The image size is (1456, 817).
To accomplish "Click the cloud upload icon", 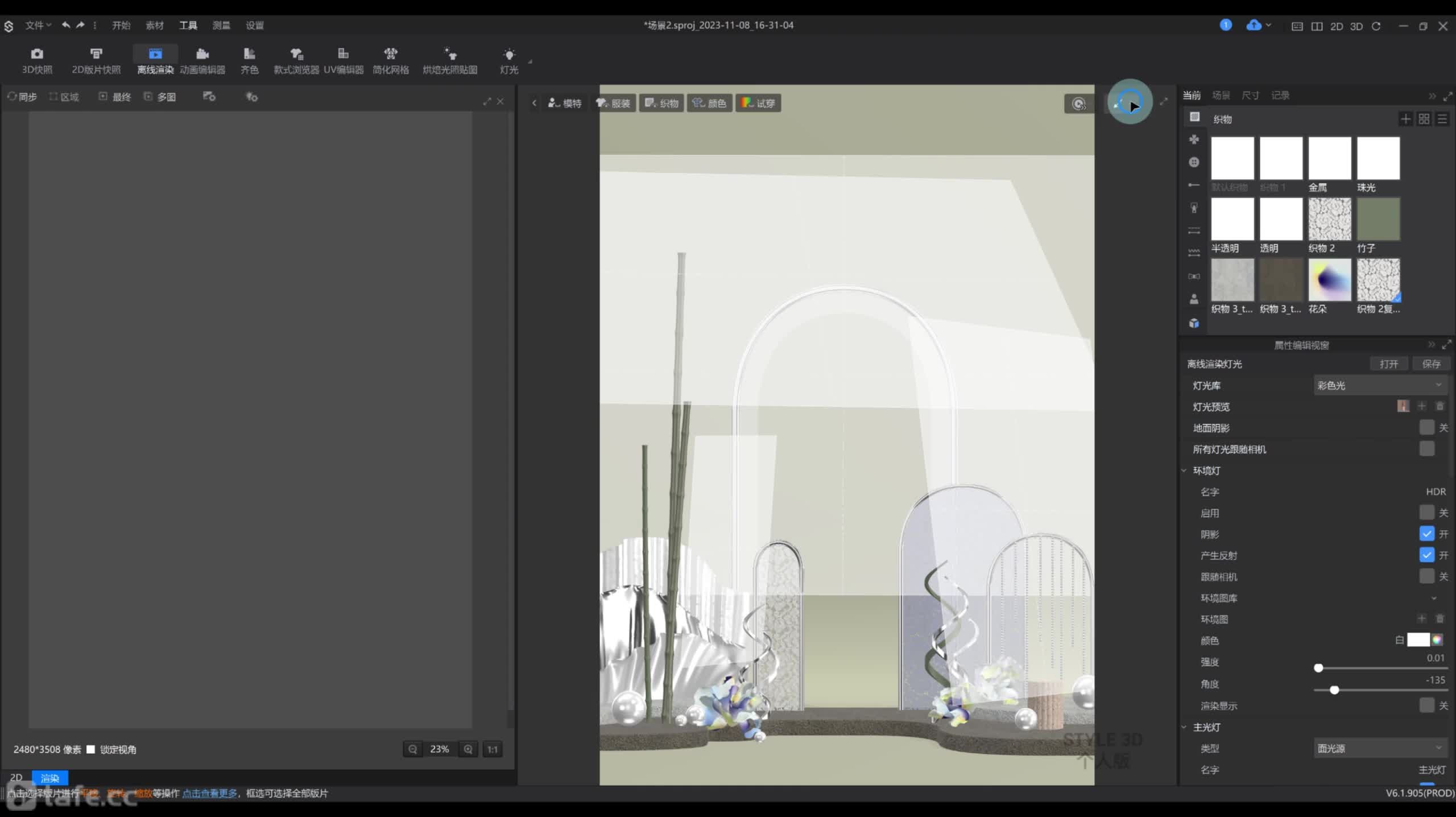I will (1254, 25).
